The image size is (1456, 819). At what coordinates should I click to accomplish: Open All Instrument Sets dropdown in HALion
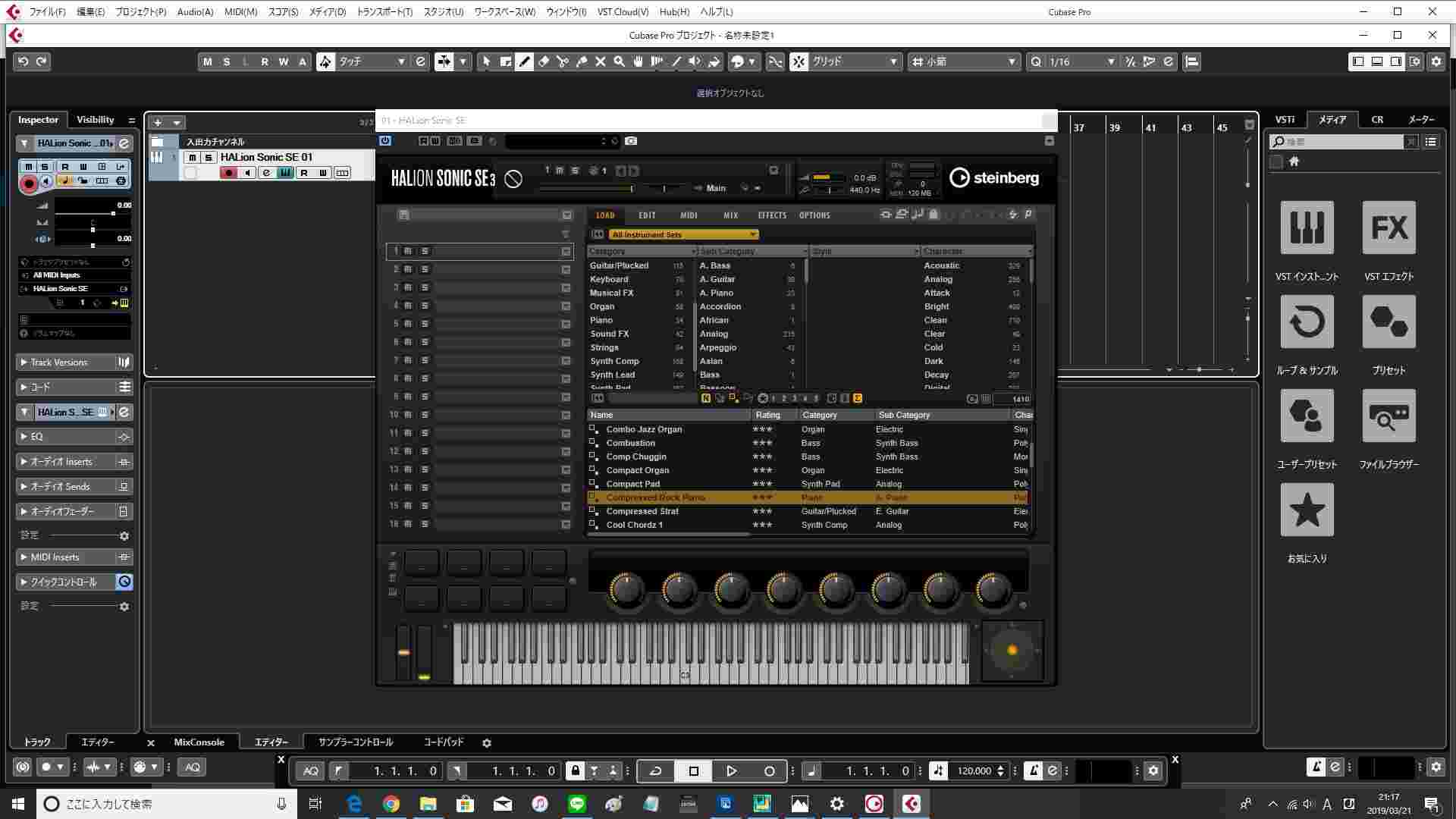pos(683,234)
